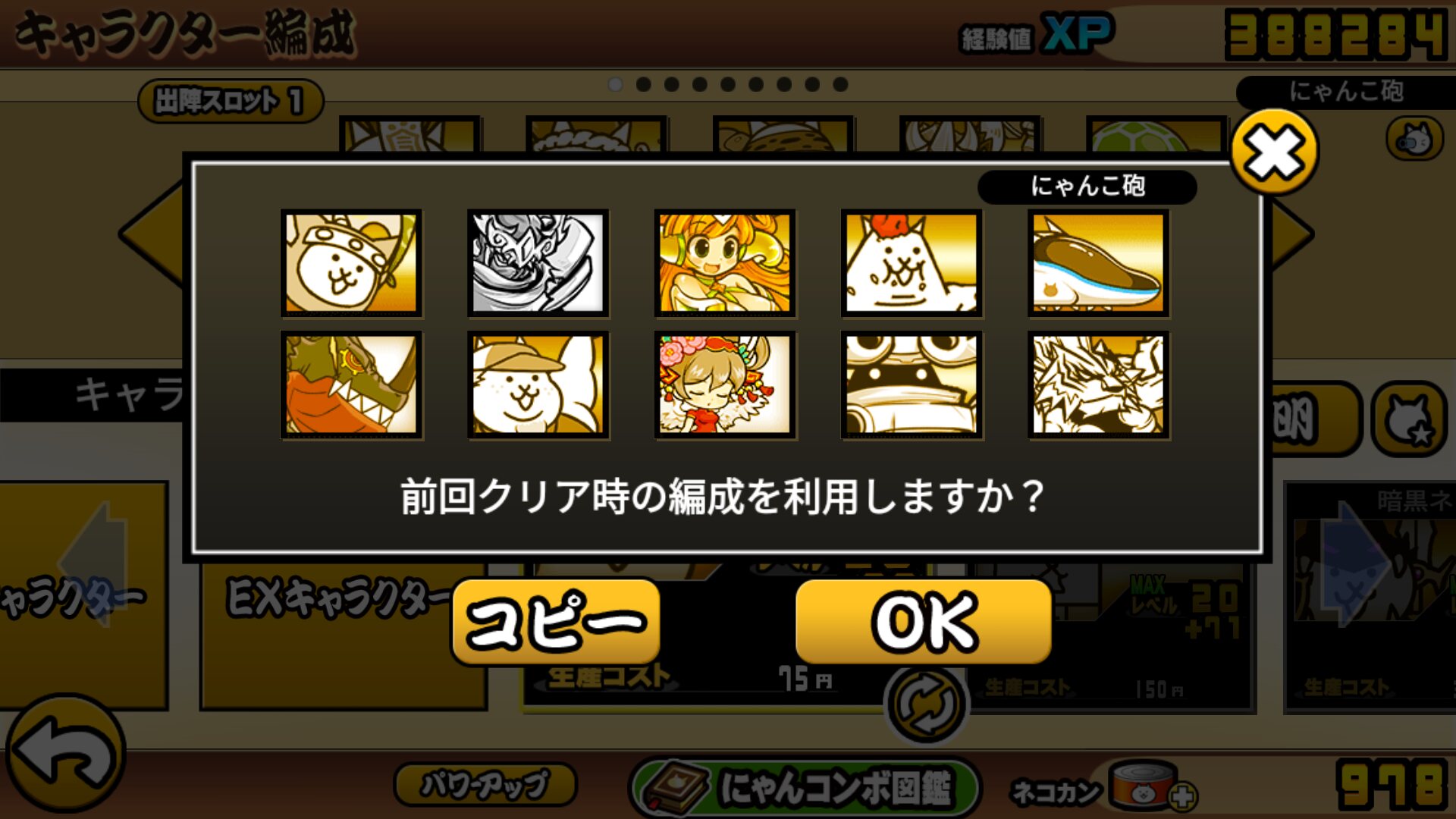Image resolution: width=1456 pixels, height=819 pixels.
Task: Click the cat-with-star icon button
Action: pos(1410,419)
